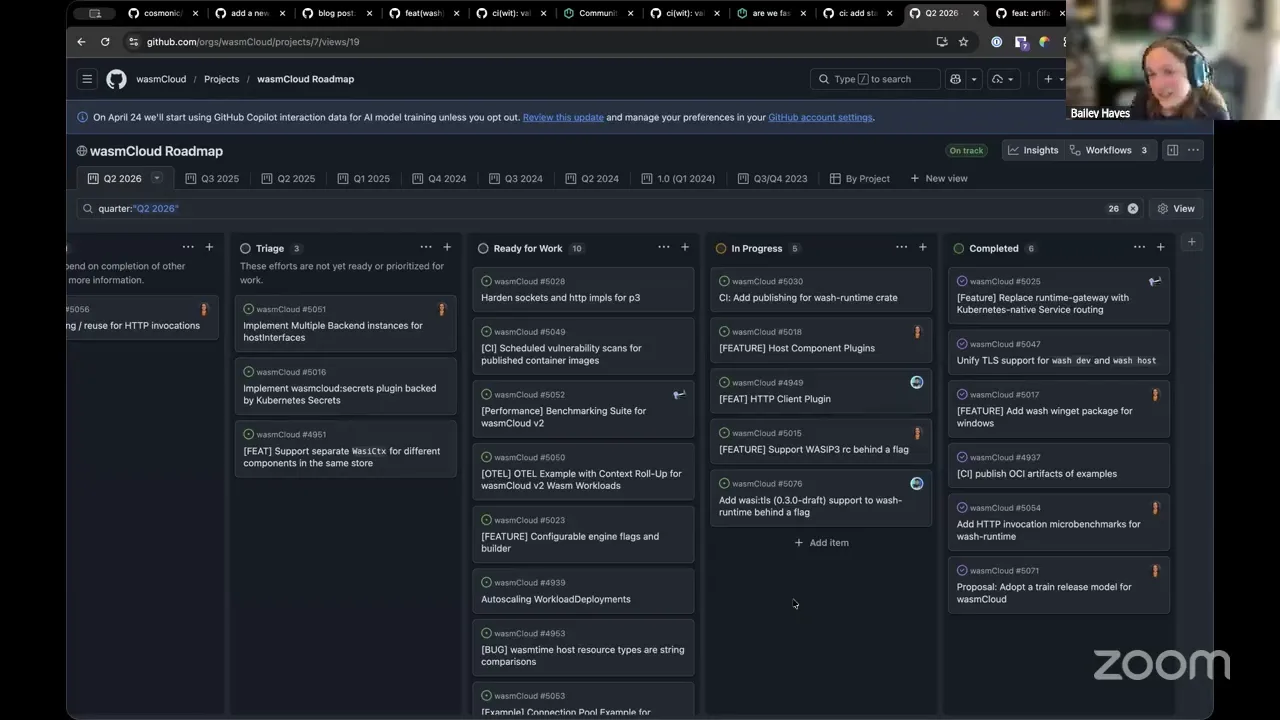1280x720 pixels.
Task: Open the GitHub hamburger navigation menu
Action: tap(87, 79)
